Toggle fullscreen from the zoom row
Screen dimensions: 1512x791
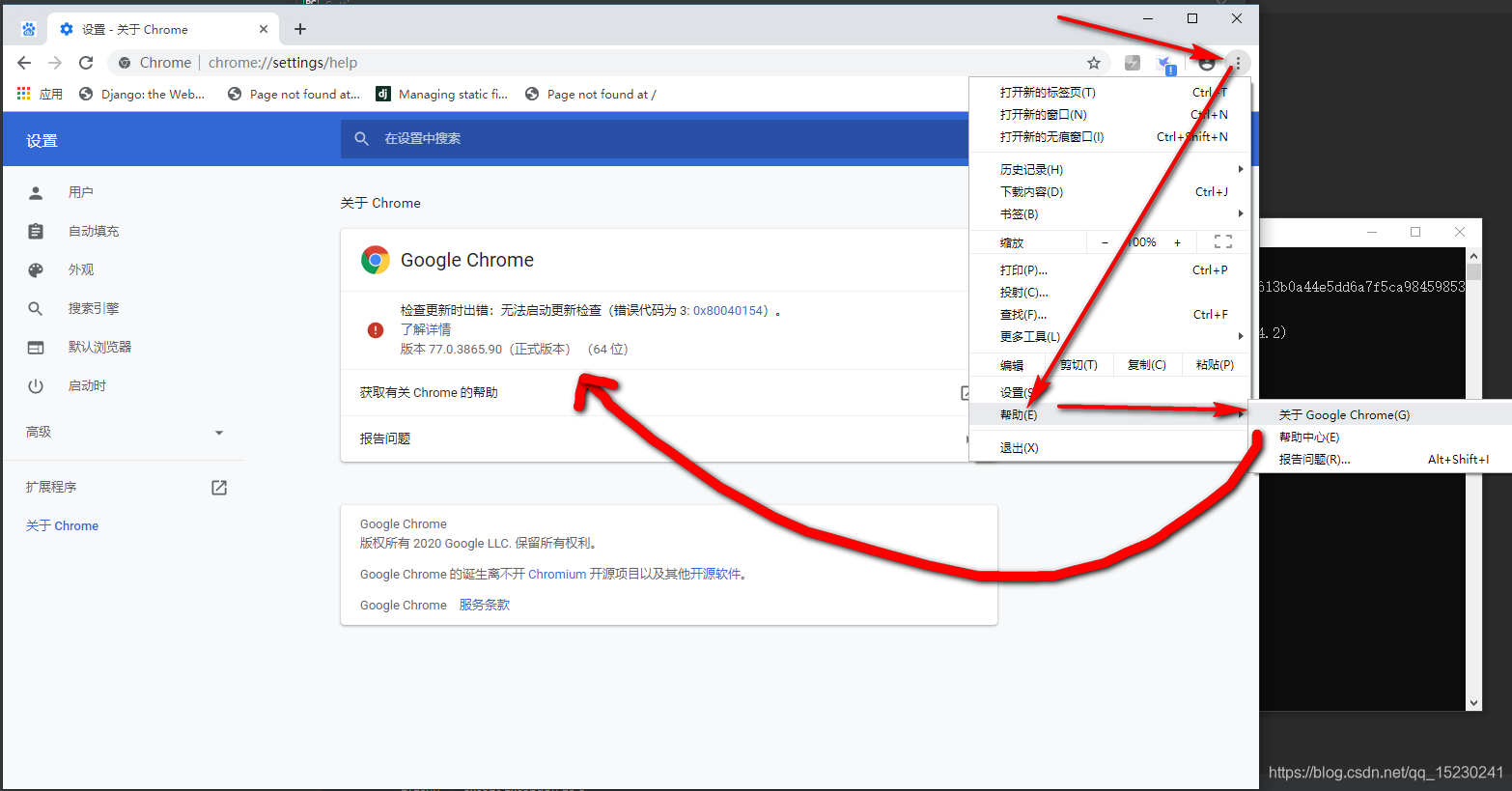(x=1223, y=242)
